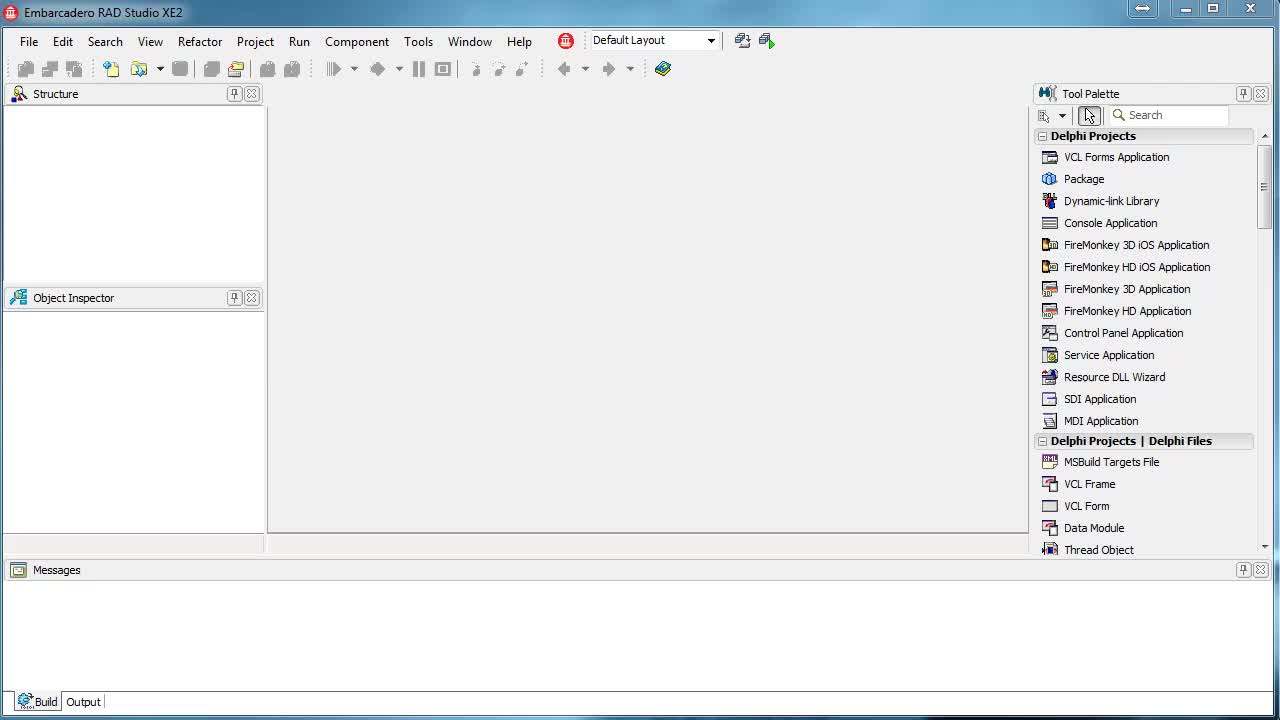The height and width of the screenshot is (720, 1280).
Task: Select Service Application icon
Action: click(1049, 355)
